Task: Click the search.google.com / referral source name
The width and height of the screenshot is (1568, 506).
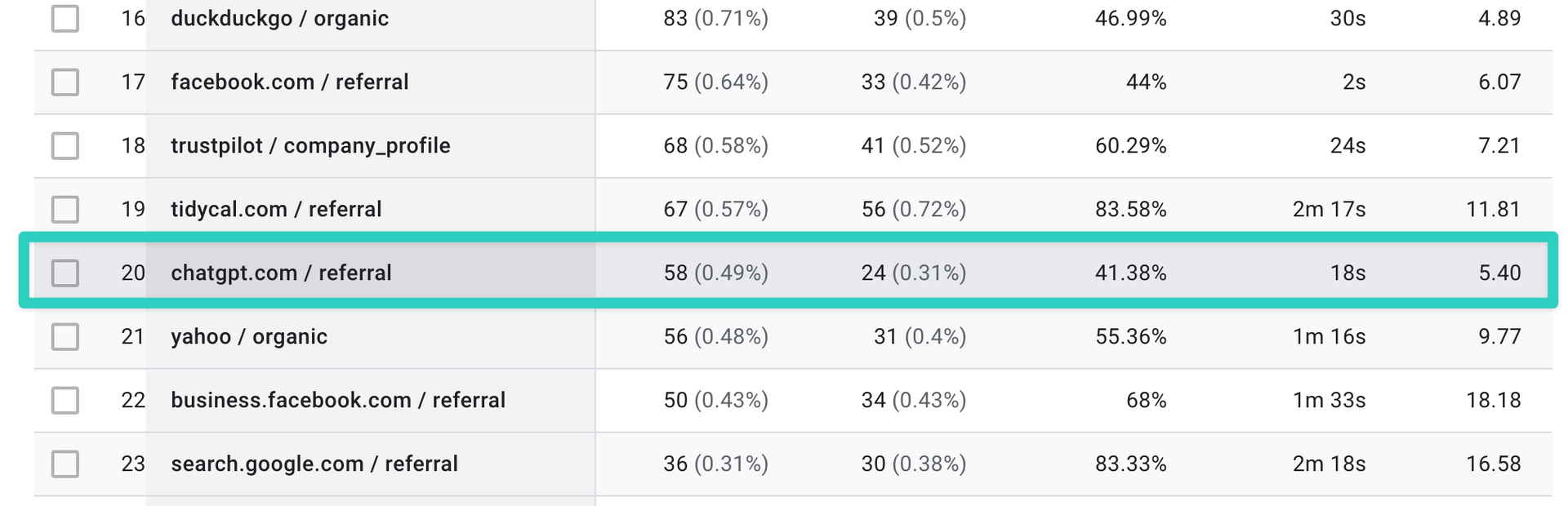Action: pyautogui.click(x=314, y=464)
